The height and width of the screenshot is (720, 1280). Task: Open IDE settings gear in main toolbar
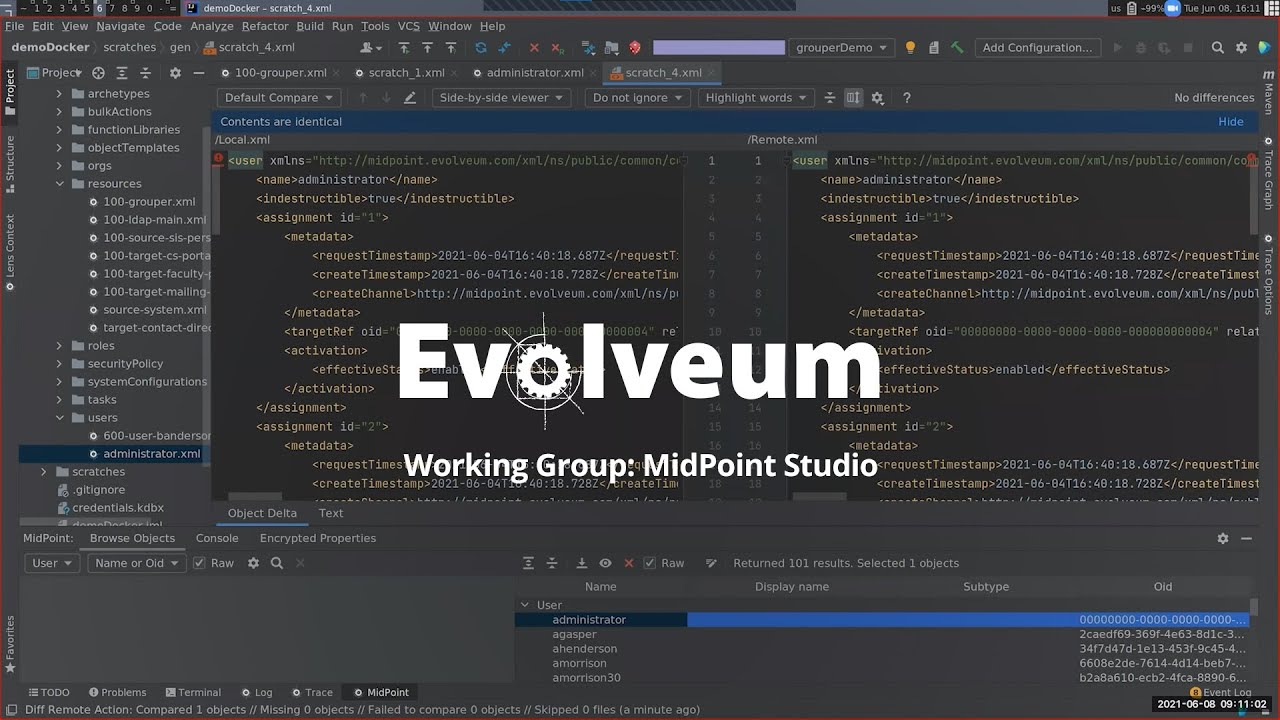[x=1241, y=47]
